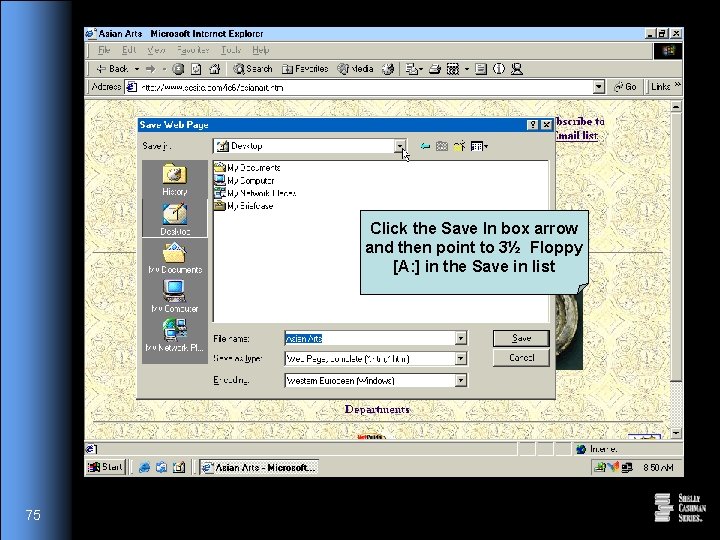Click My Documents shortcut in places bar

(175, 258)
